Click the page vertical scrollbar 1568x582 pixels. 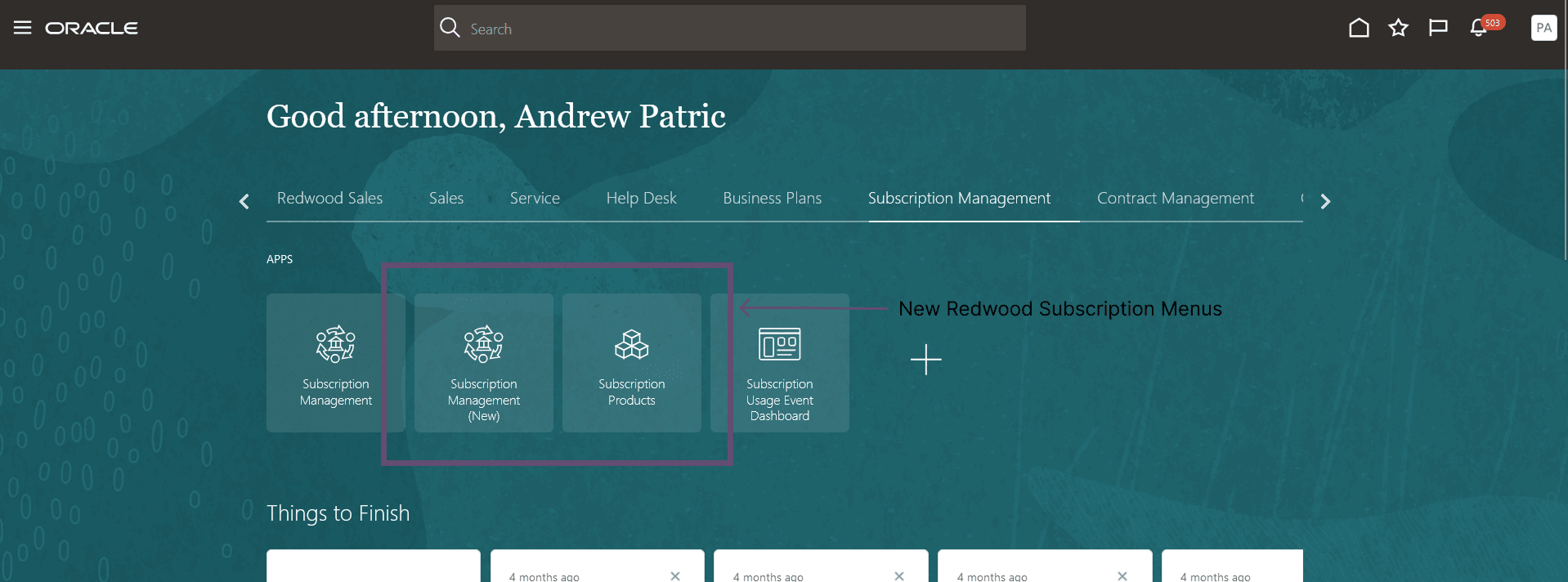1564,131
